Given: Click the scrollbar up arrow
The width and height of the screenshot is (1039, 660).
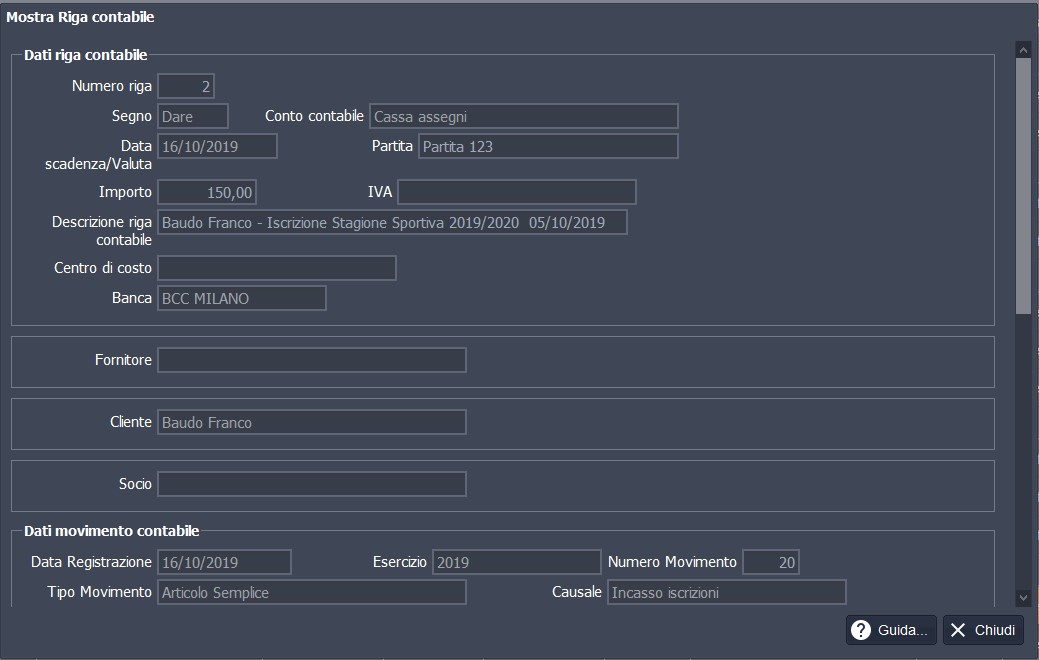Looking at the screenshot, I should click(1023, 49).
